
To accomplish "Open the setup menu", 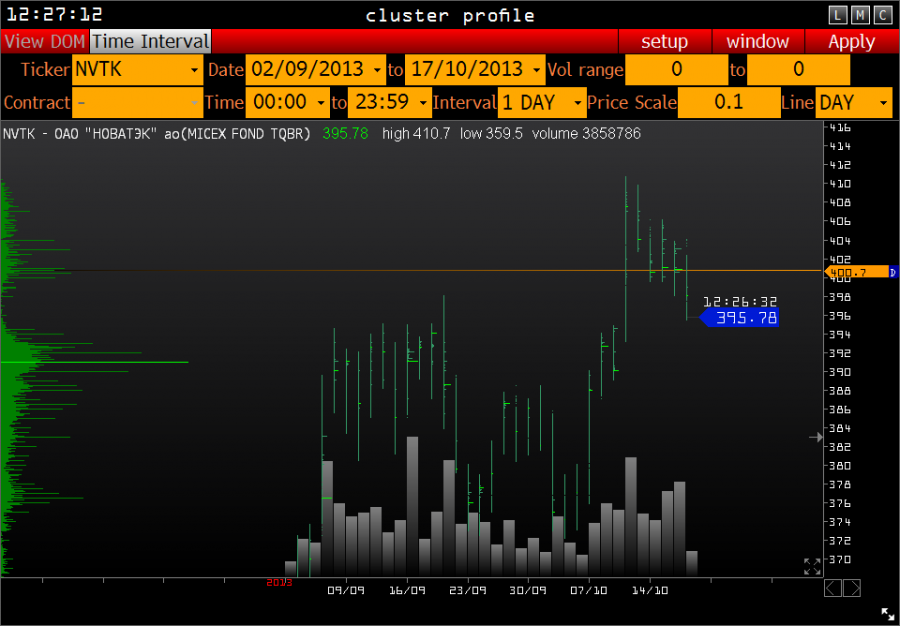I will 664,41.
